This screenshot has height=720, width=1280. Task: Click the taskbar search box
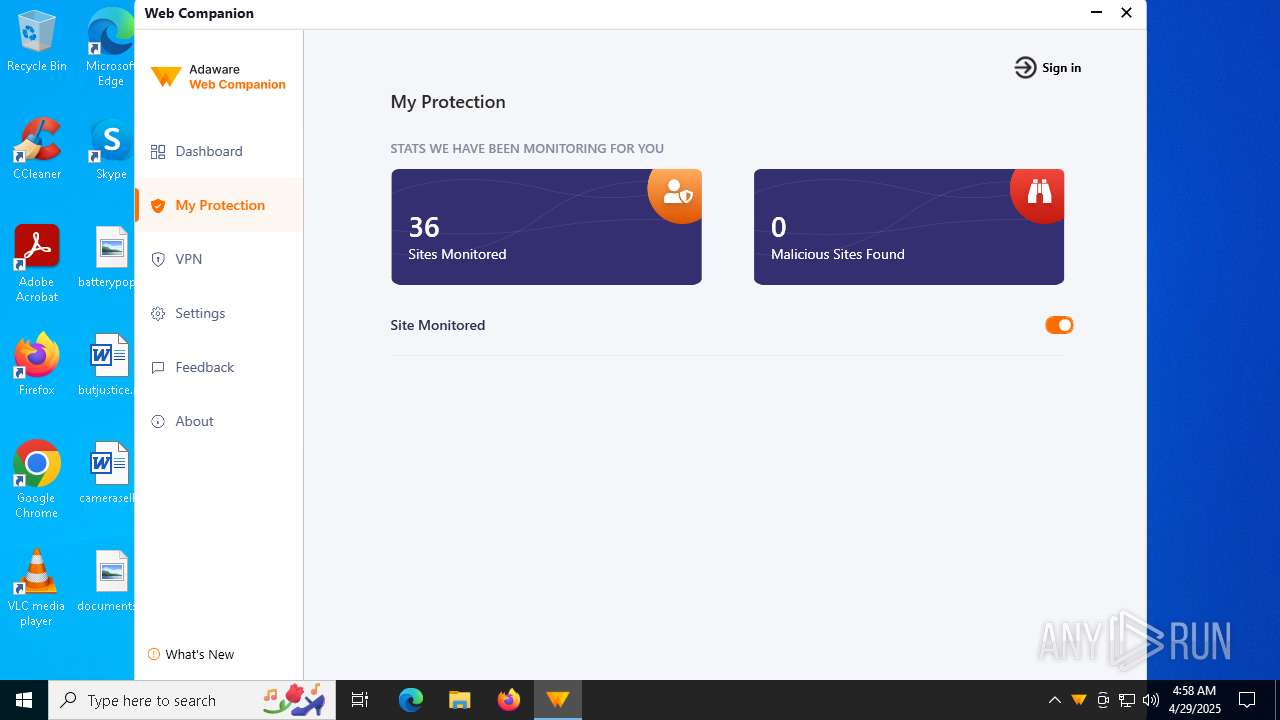tap(194, 700)
